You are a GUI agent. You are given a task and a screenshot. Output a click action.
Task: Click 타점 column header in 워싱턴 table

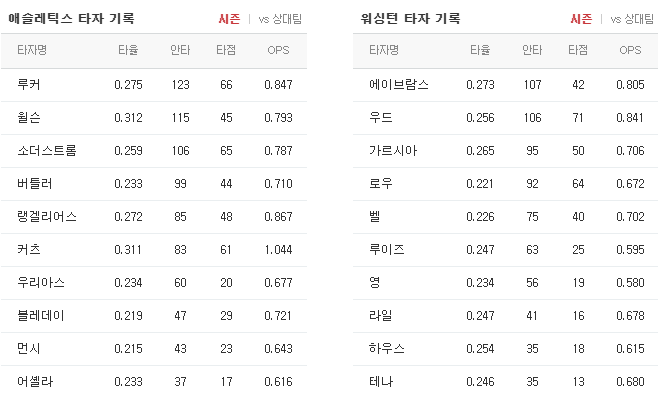coord(578,50)
